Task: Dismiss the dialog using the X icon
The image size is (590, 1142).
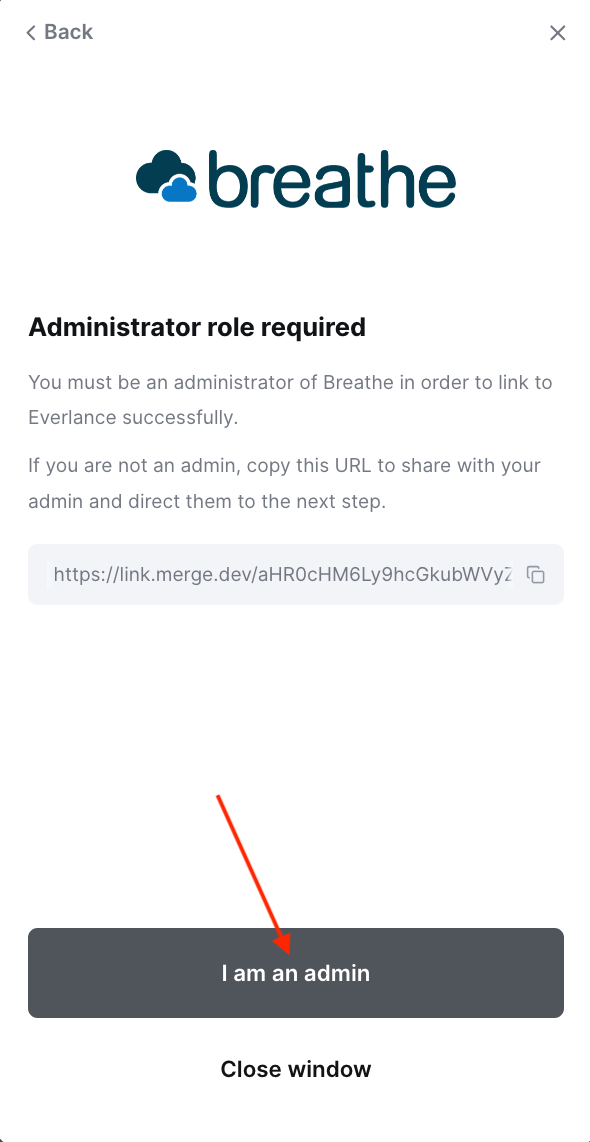Action: (x=557, y=32)
